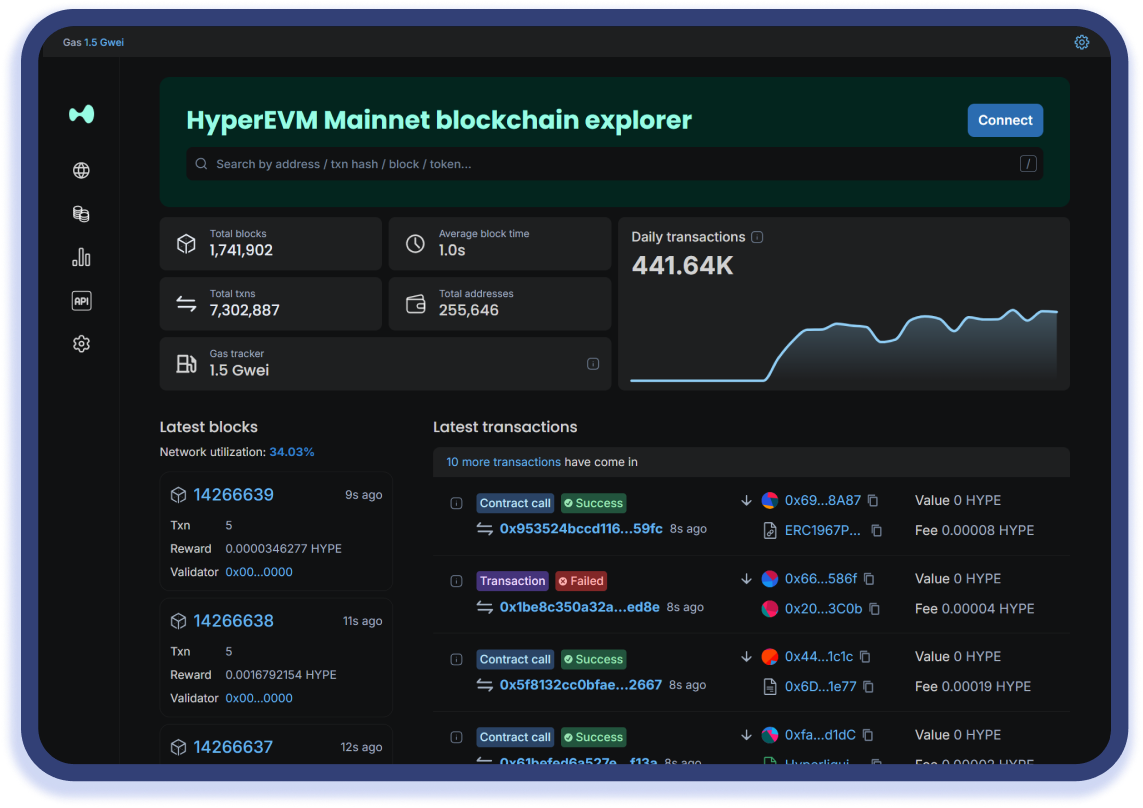This screenshot has height=808, width=1143.
Task: Open the Total blocks stat card
Action: tap(270, 244)
